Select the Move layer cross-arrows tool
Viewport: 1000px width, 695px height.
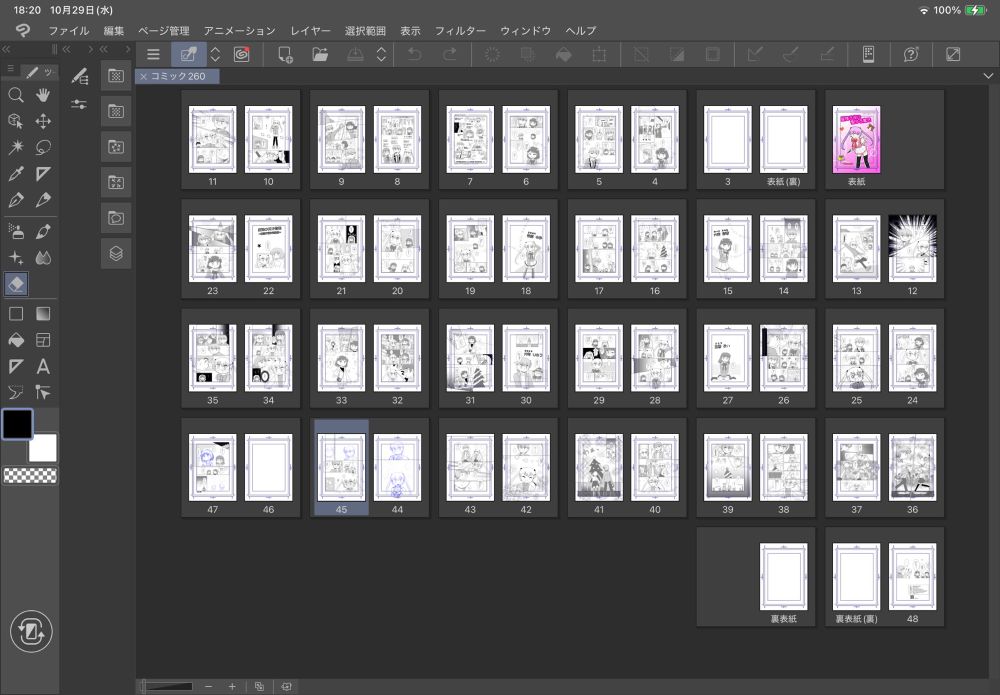(43, 121)
